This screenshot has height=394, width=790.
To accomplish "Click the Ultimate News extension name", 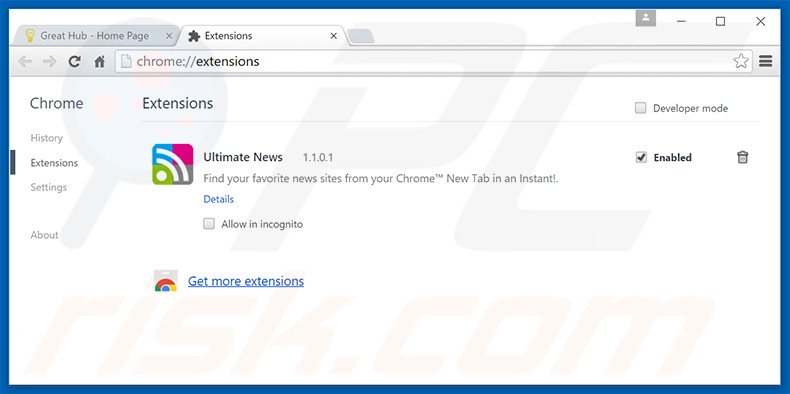I will 243,157.
